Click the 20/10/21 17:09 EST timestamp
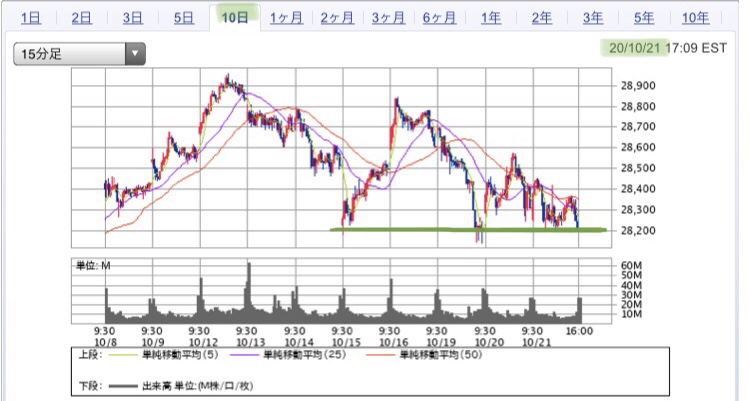Viewport: 749px width, 401px height. 668,48
